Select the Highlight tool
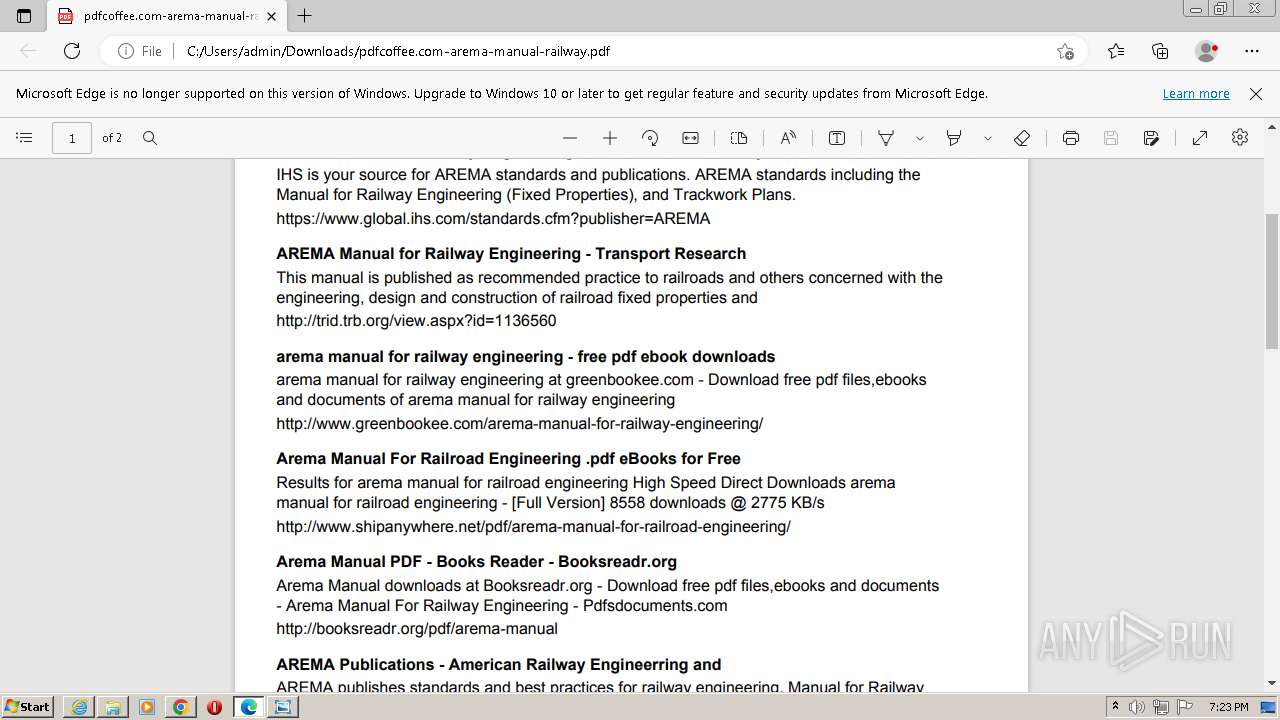The height and width of the screenshot is (720, 1280). [954, 138]
